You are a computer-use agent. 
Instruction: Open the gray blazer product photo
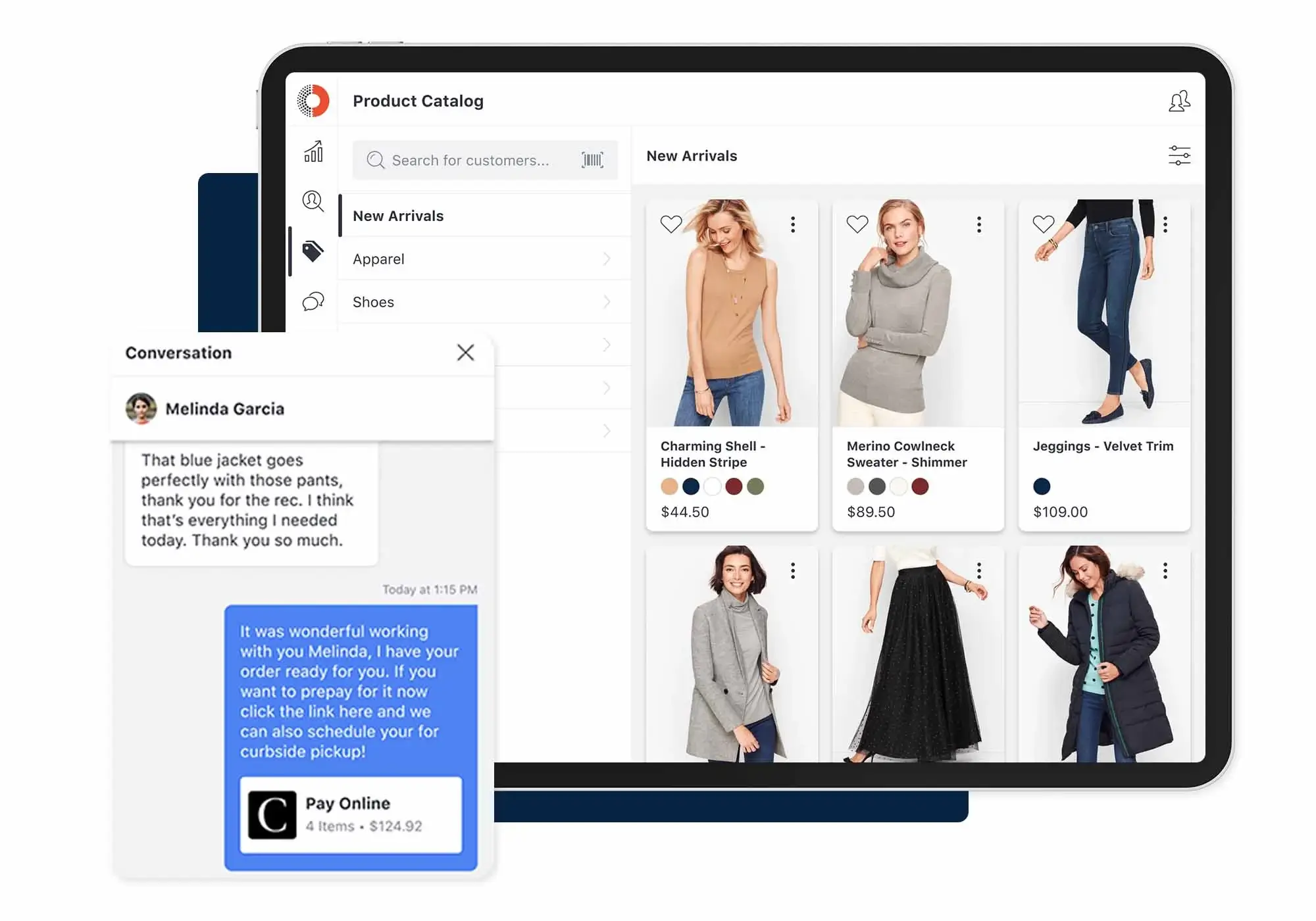tap(732, 654)
